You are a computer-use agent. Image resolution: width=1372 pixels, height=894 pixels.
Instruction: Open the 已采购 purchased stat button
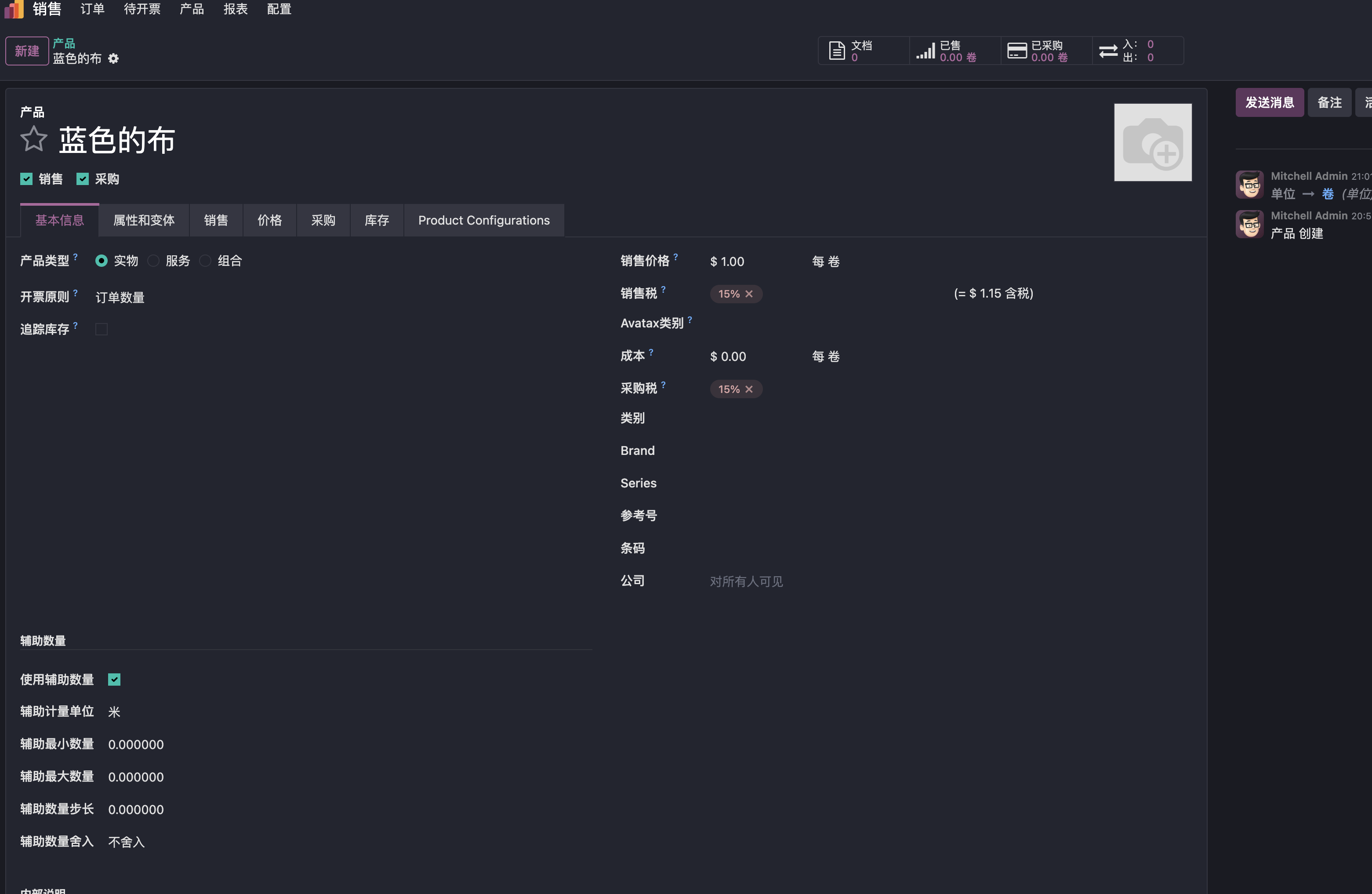[1046, 51]
